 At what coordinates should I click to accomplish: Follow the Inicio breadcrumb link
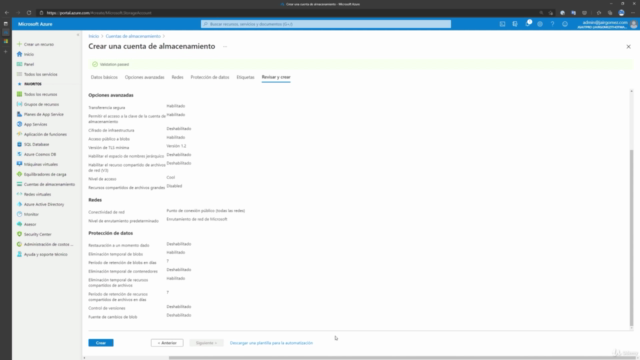pyautogui.click(x=93, y=36)
